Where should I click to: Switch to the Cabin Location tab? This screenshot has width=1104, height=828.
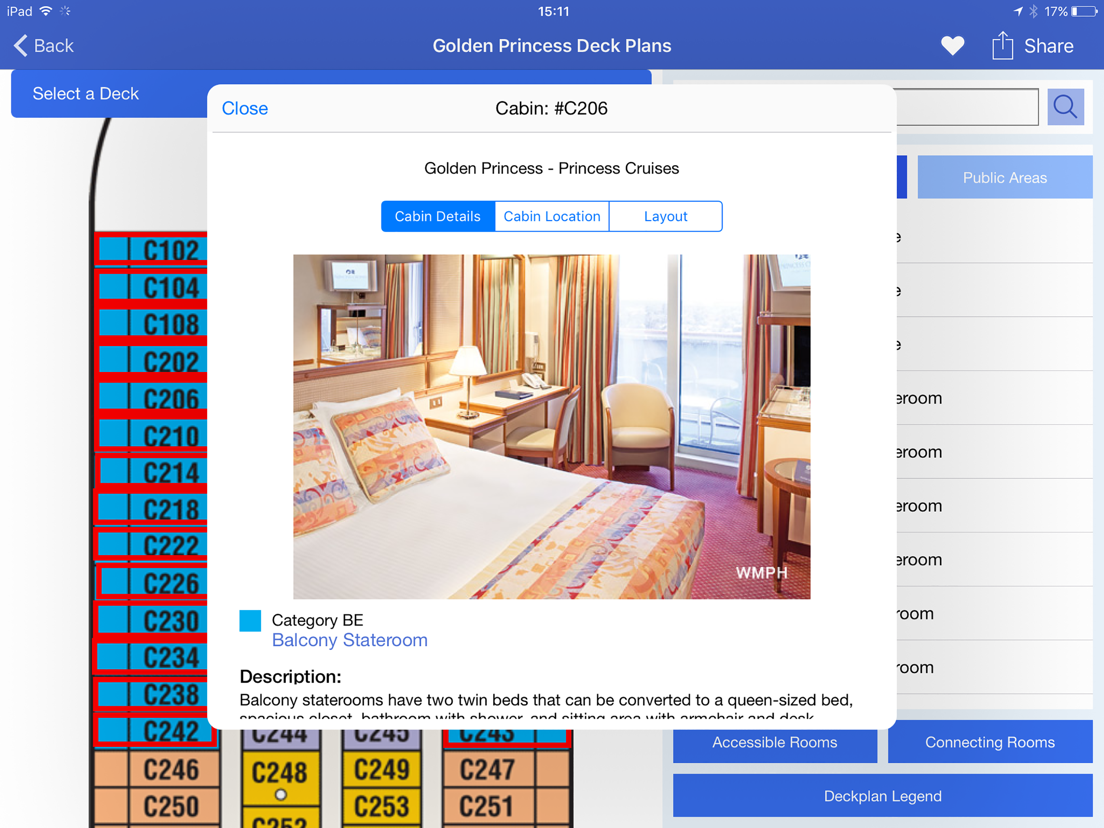[x=552, y=216]
